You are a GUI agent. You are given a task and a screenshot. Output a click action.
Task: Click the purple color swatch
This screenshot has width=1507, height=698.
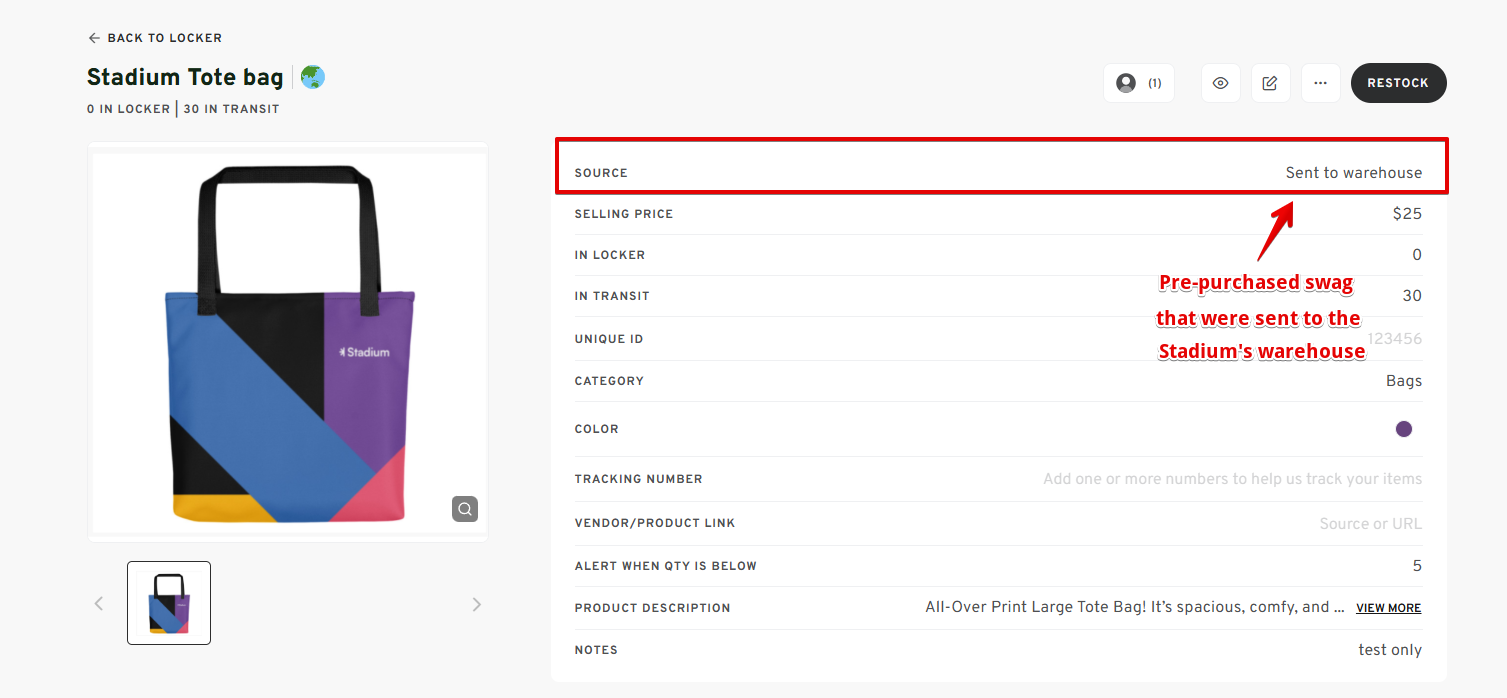coord(1404,429)
